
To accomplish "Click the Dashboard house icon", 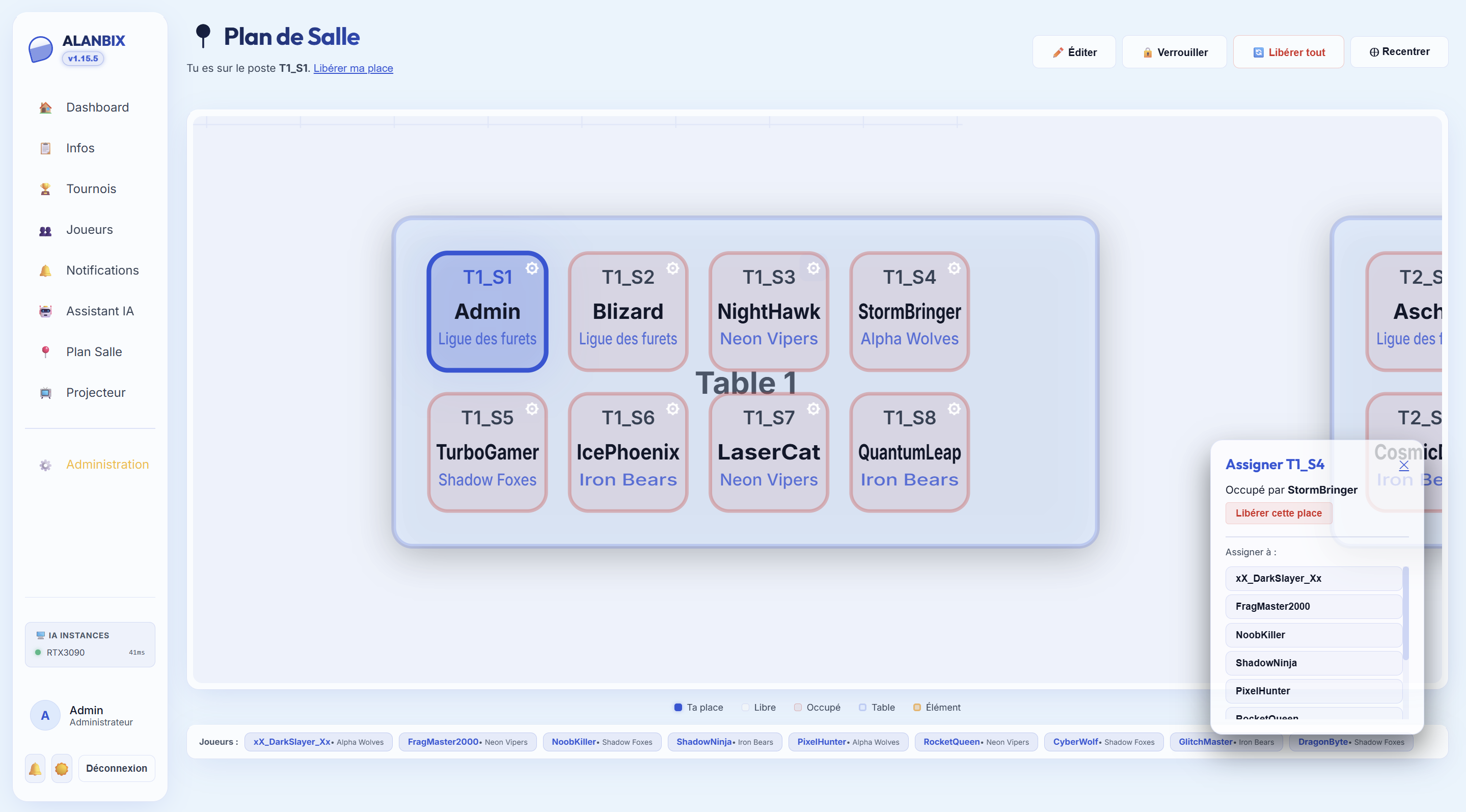I will [45, 107].
